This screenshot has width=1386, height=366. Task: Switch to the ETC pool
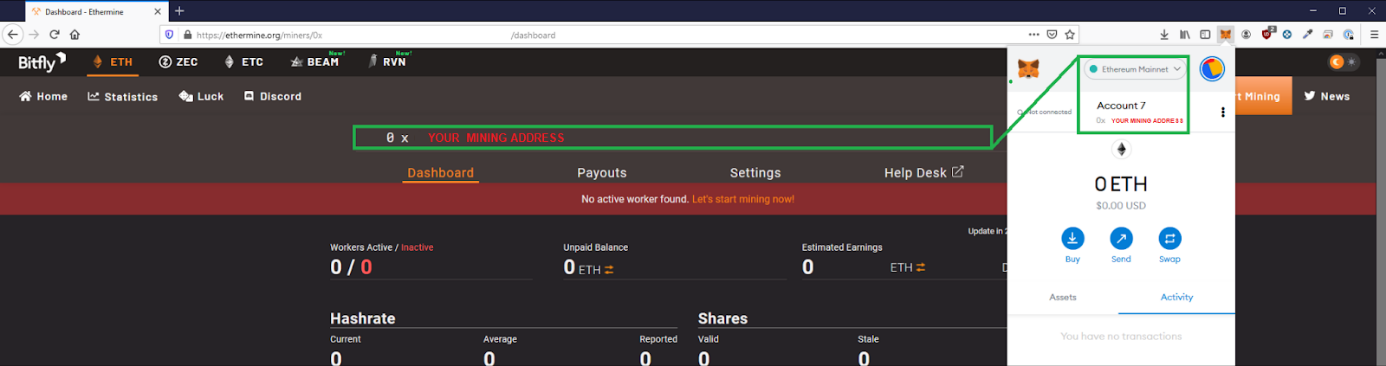(244, 62)
